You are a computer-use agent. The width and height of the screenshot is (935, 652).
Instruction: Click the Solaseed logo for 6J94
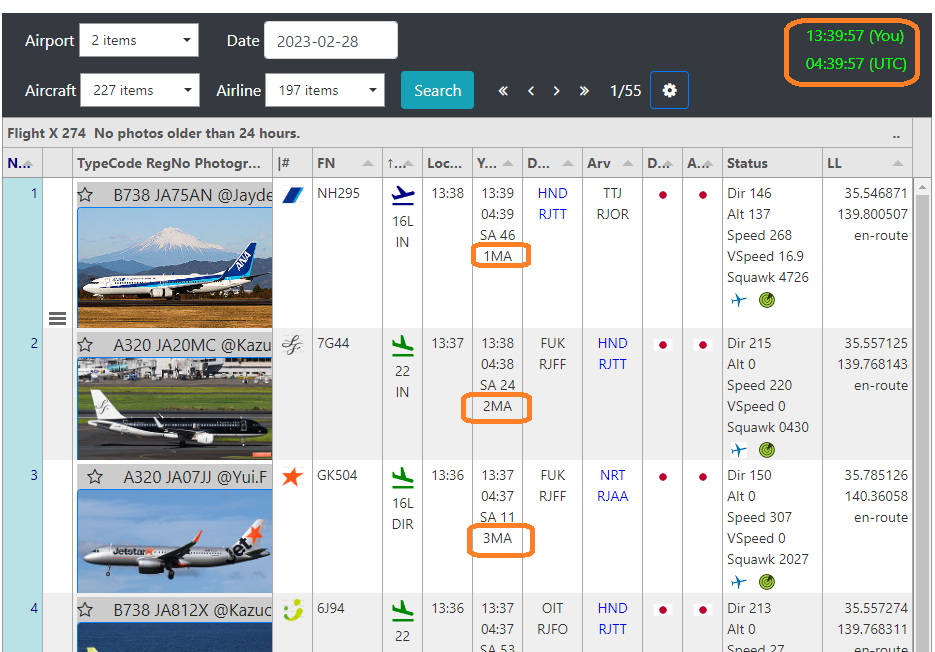pyautogui.click(x=293, y=610)
